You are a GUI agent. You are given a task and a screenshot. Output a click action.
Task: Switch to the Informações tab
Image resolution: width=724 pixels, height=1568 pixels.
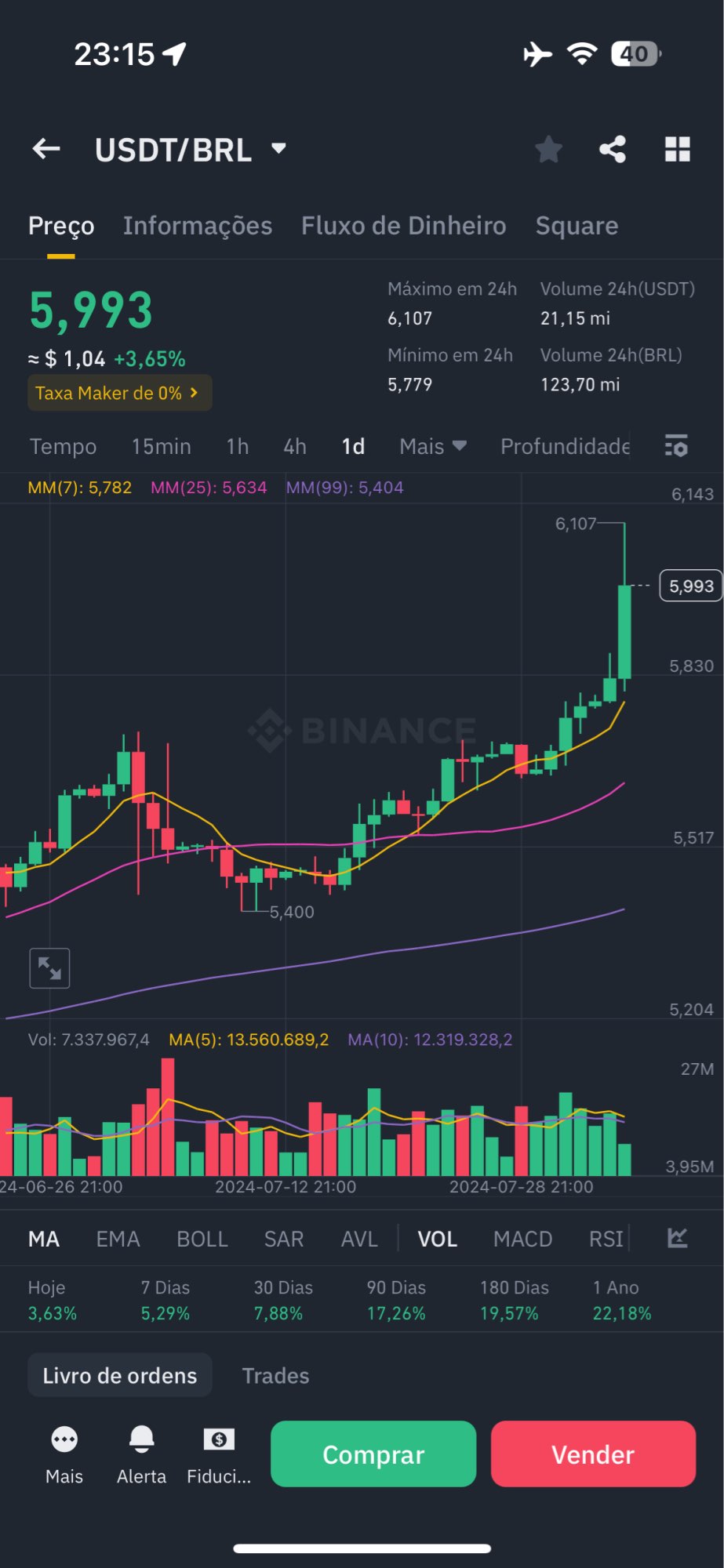[x=198, y=226]
